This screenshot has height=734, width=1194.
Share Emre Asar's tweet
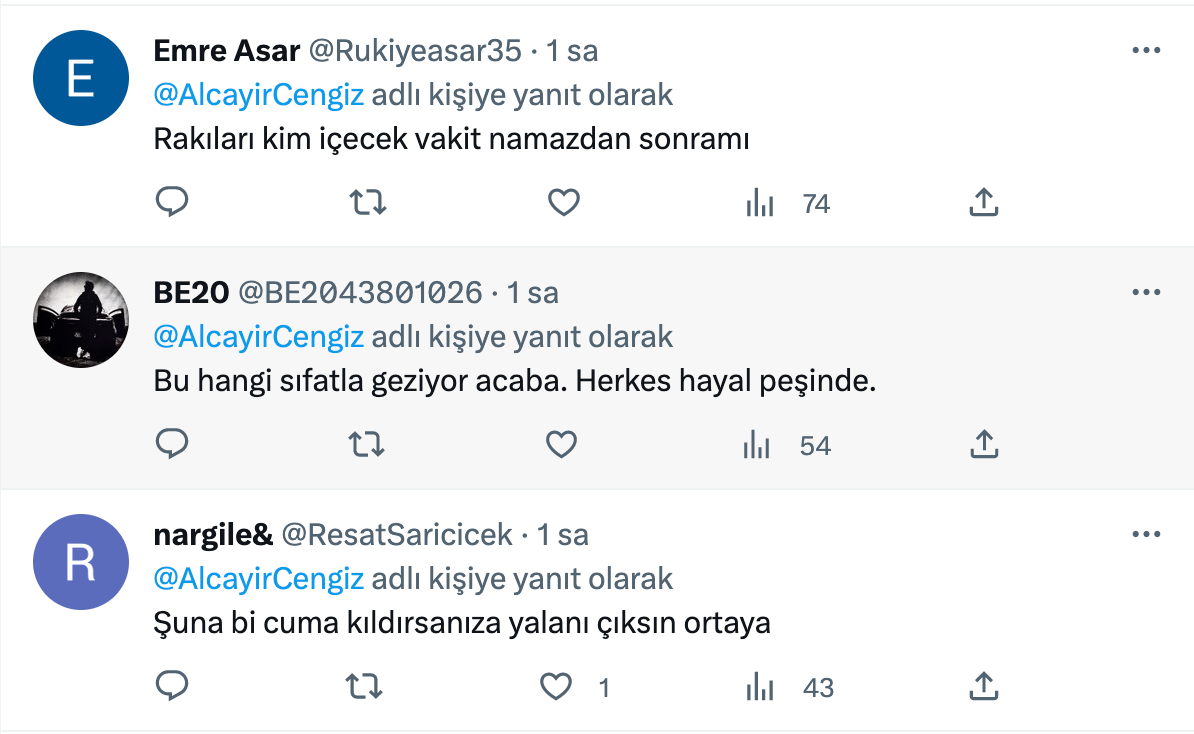tap(984, 202)
